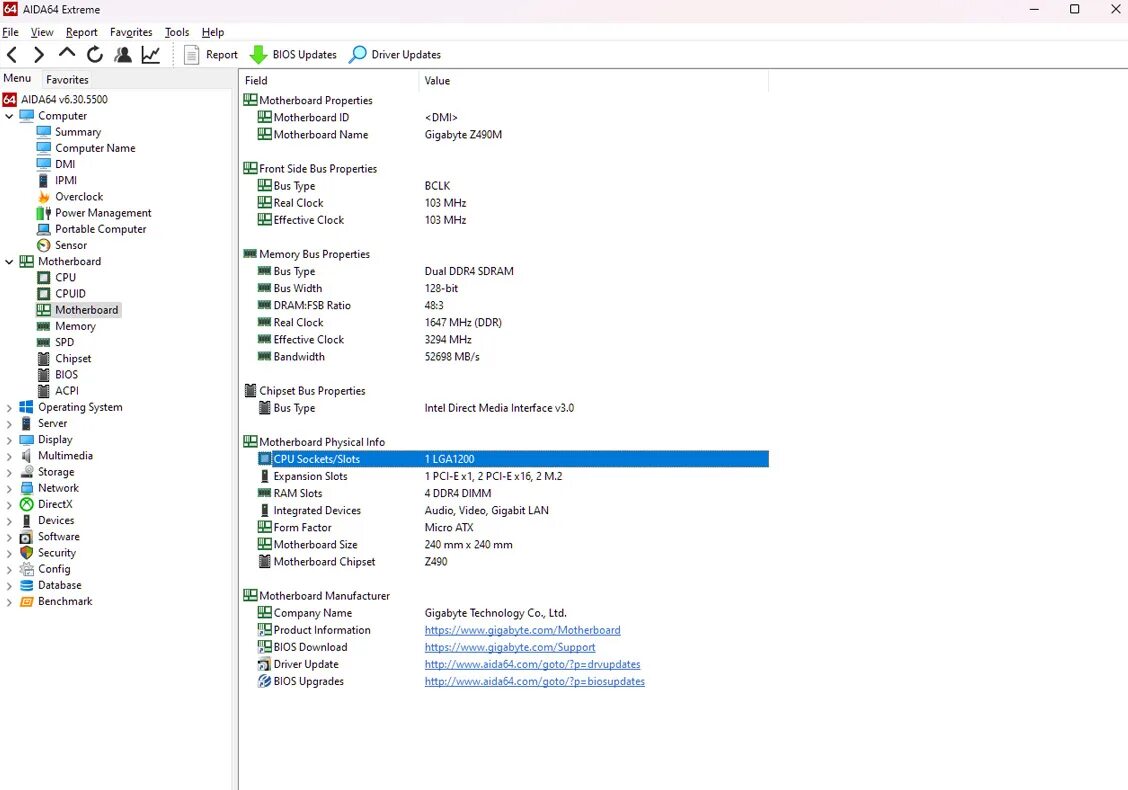Select the Memory icon in tree

click(x=44, y=327)
